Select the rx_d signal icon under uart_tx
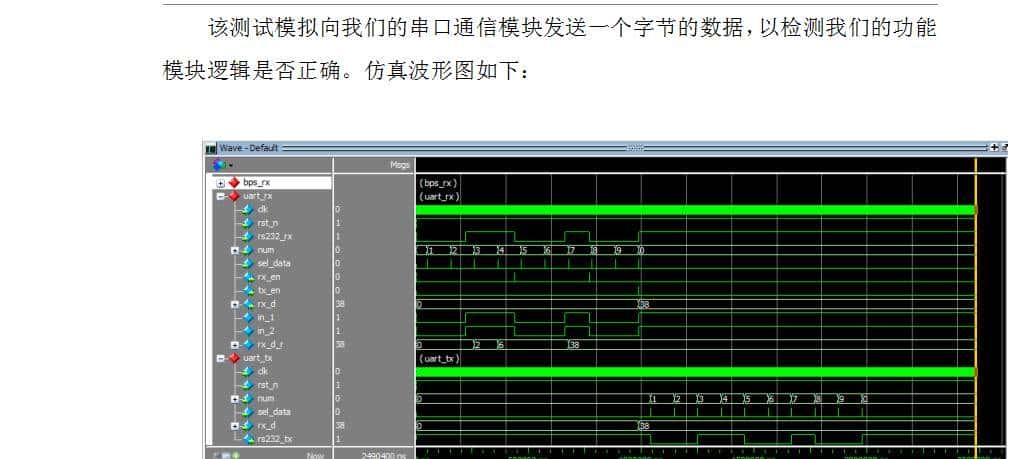The width and height of the screenshot is (1022, 459). (x=248, y=426)
